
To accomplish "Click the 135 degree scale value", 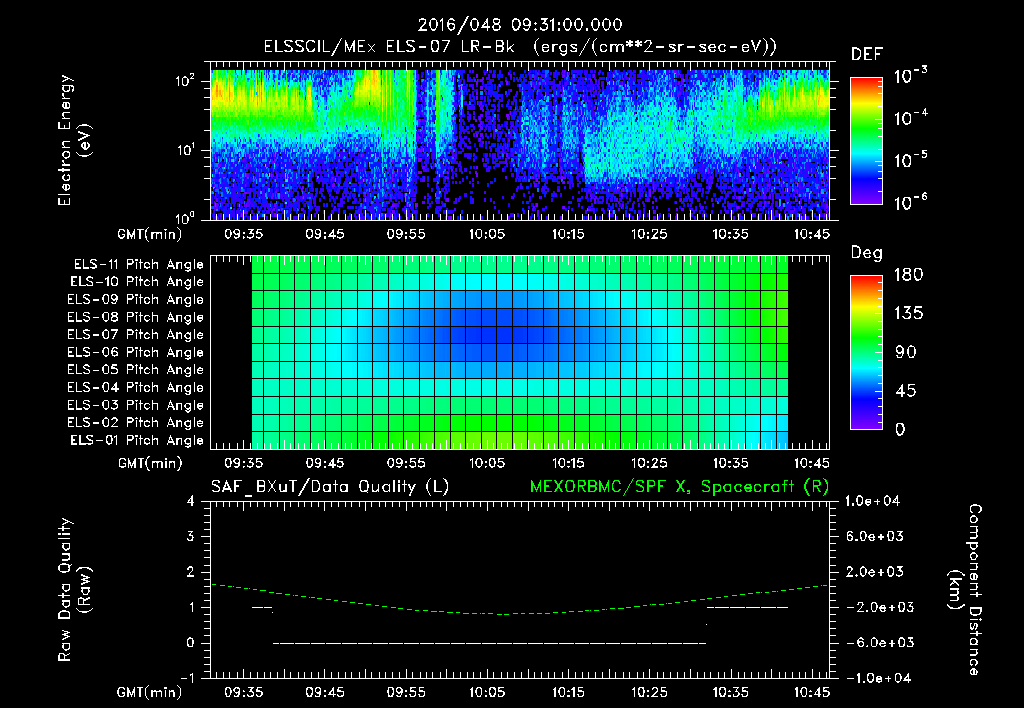I will [908, 313].
